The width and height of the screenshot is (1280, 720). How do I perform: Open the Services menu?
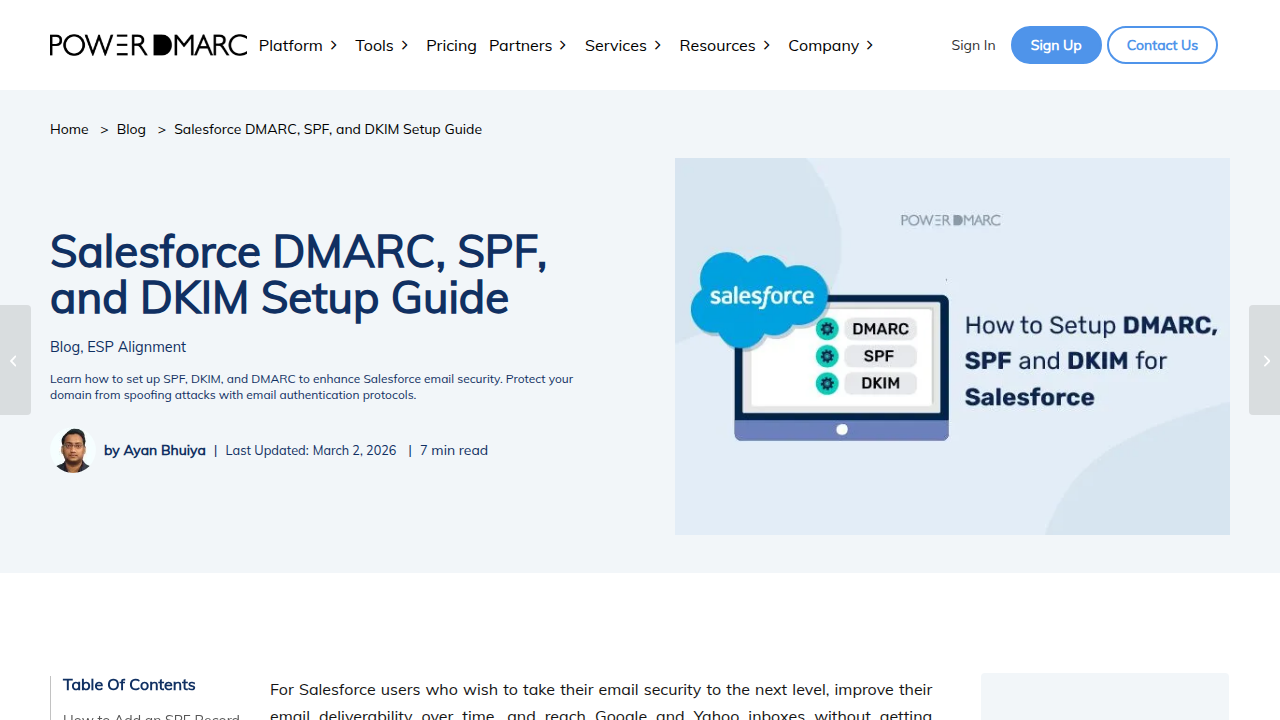coord(616,45)
